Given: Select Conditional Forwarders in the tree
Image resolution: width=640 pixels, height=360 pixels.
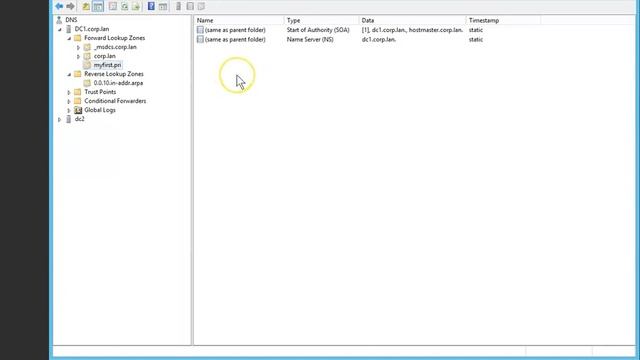Looking at the screenshot, I should point(115,101).
